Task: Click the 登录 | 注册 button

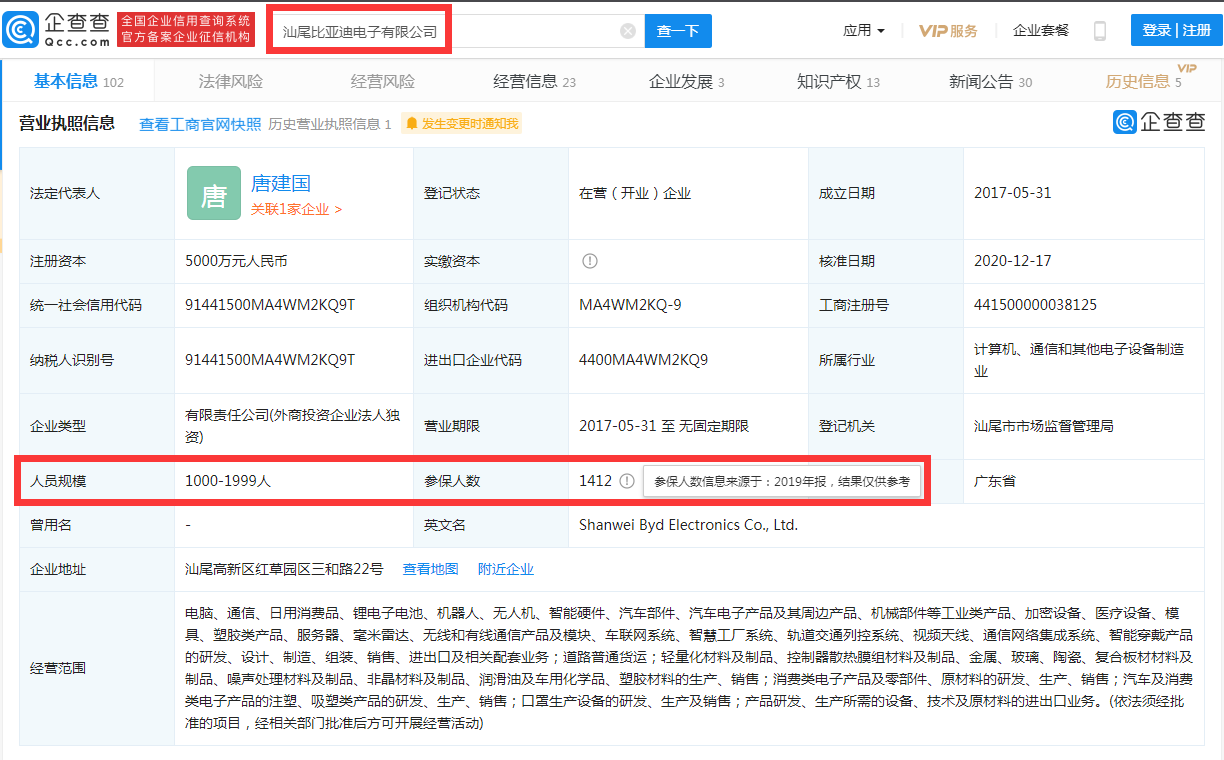Action: (x=1177, y=30)
